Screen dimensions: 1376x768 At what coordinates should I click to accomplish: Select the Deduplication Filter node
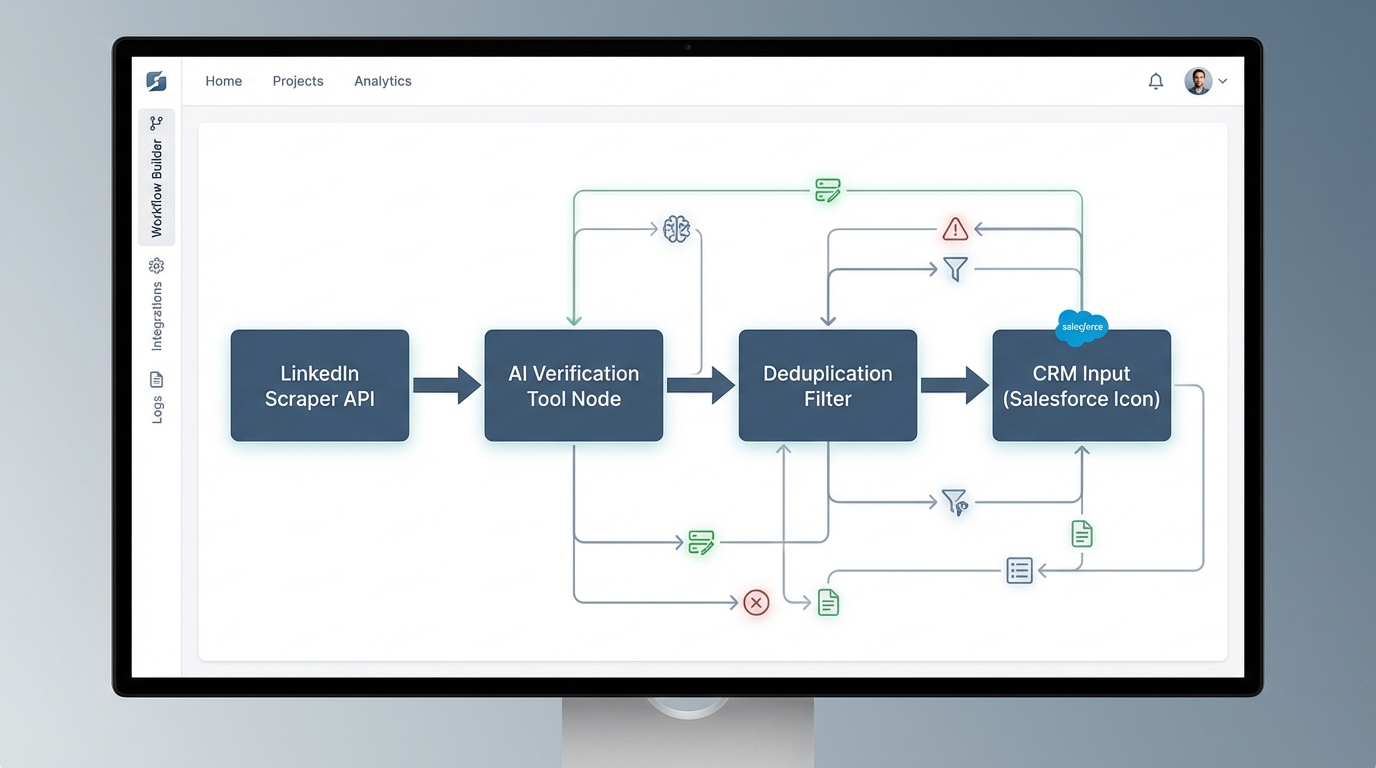point(827,386)
